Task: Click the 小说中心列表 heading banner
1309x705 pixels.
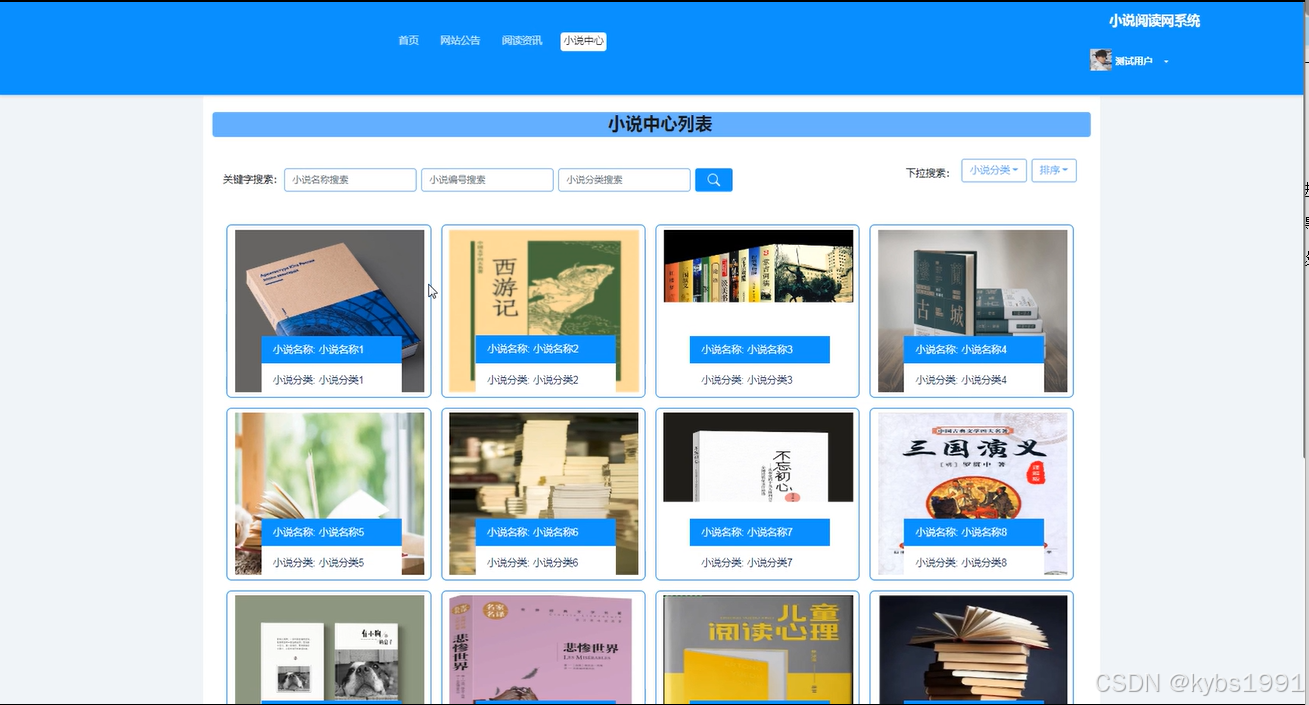Action: (651, 125)
